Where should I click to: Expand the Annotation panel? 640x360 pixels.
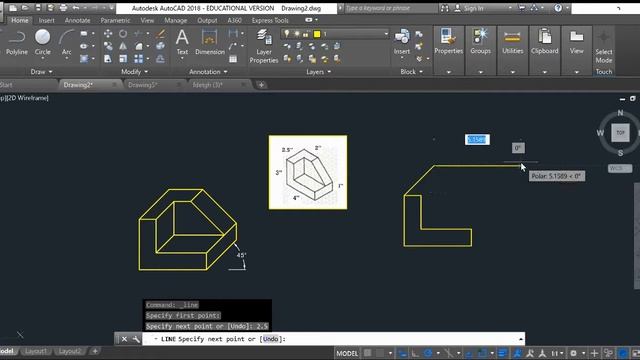coord(208,72)
